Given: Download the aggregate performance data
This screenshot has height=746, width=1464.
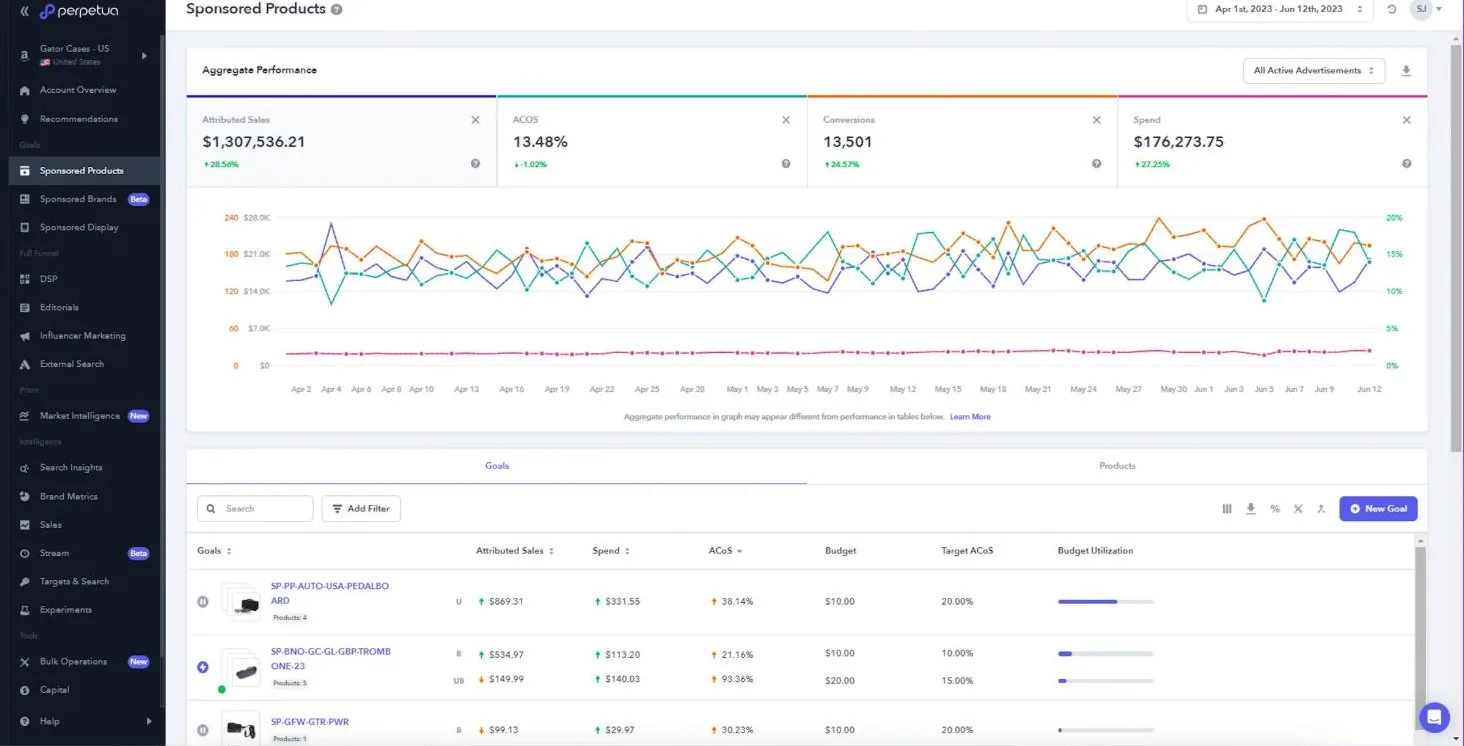Looking at the screenshot, I should (x=1406, y=71).
